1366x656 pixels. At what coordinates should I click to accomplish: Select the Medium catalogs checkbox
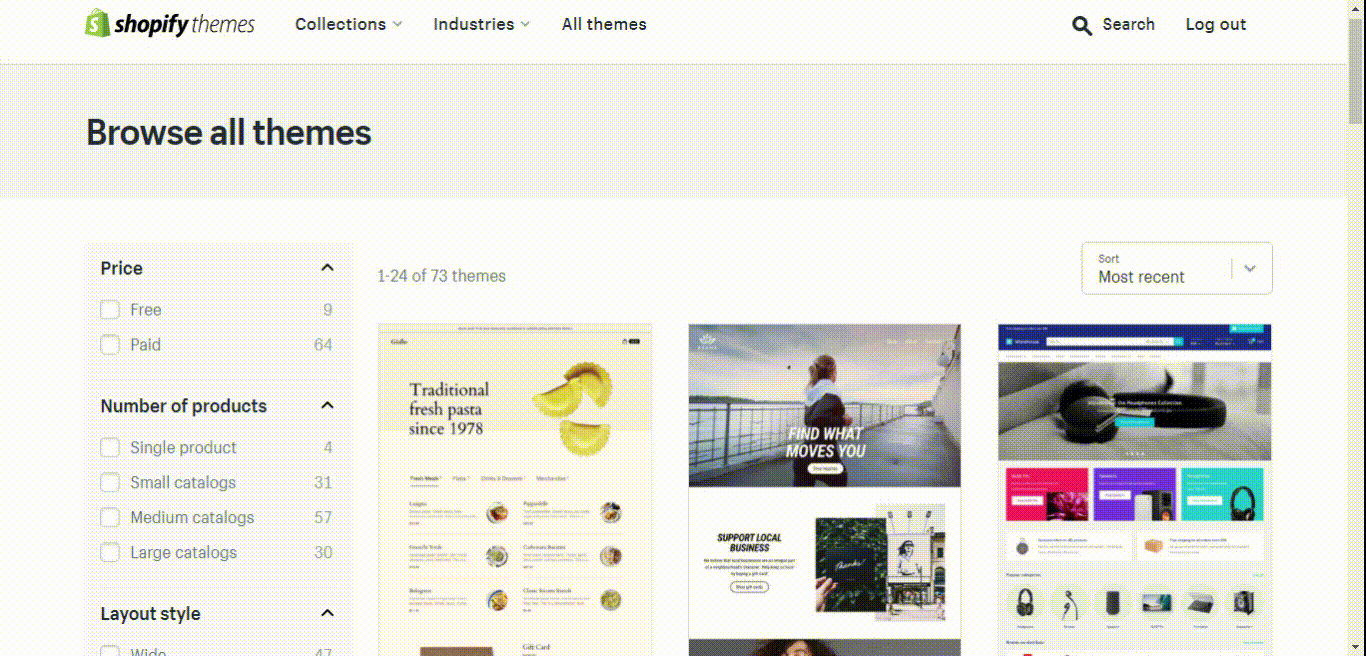110,518
